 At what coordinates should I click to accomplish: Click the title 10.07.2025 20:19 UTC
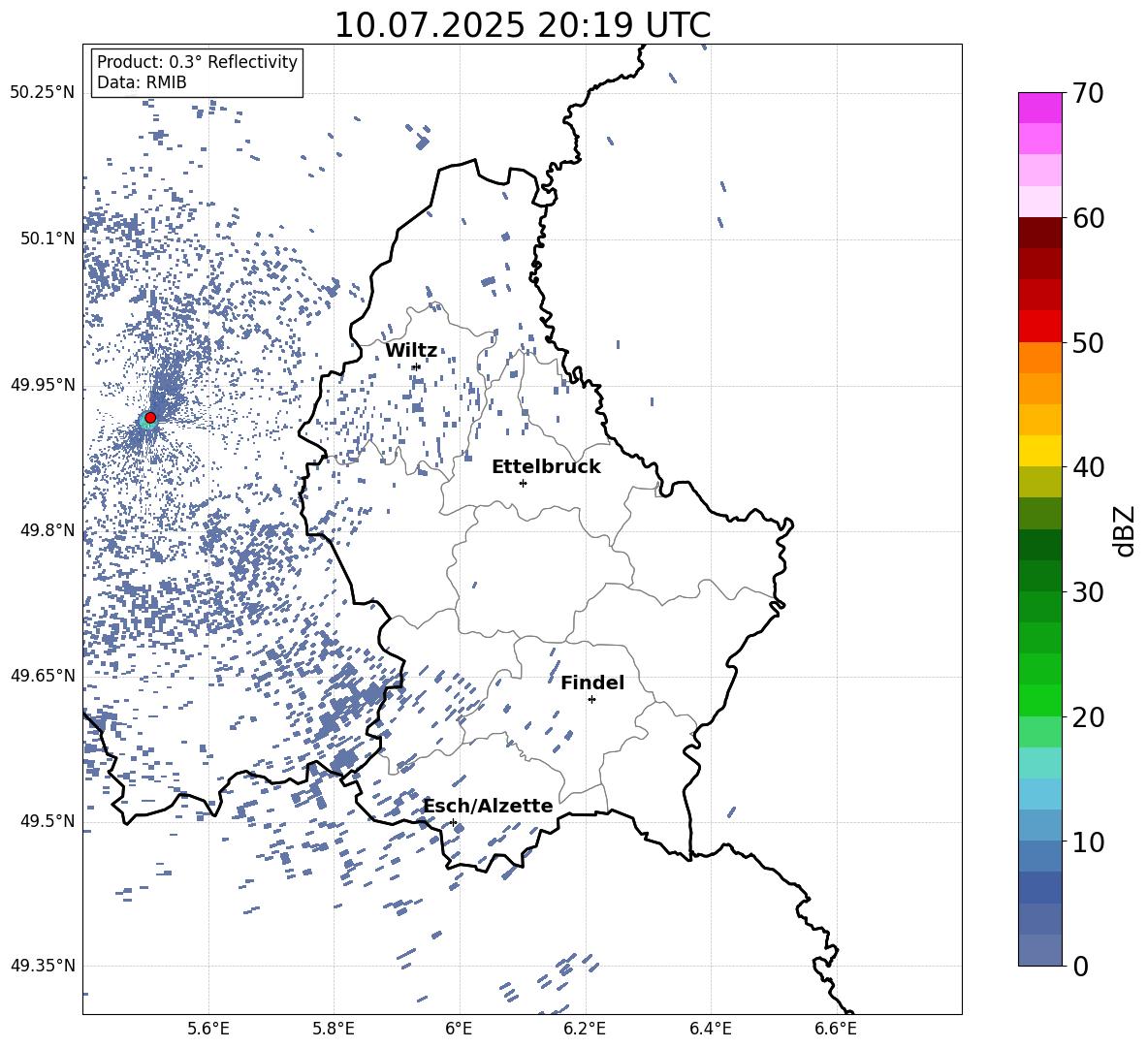coord(522,25)
